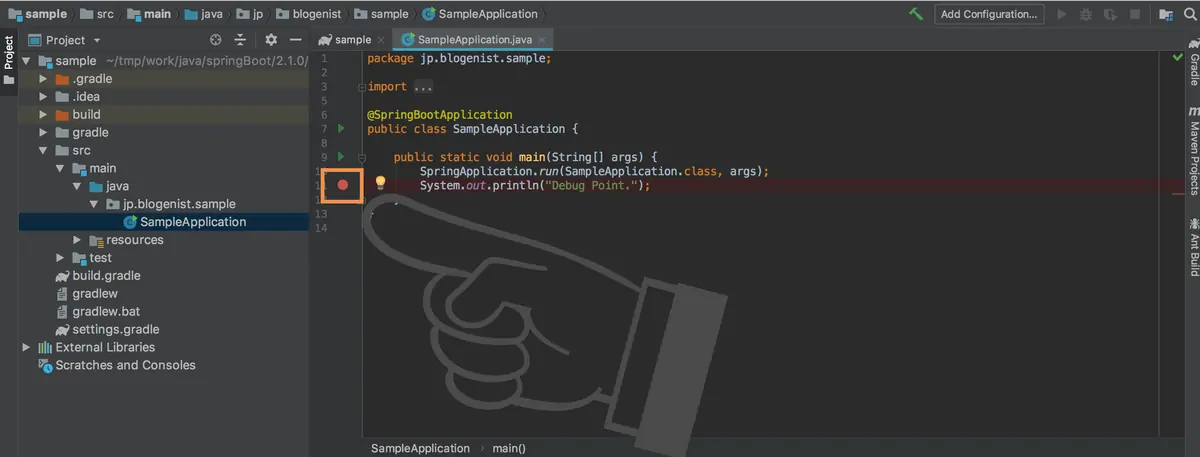1200x457 pixels.
Task: Expand the External Libraries node
Action: pos(26,347)
